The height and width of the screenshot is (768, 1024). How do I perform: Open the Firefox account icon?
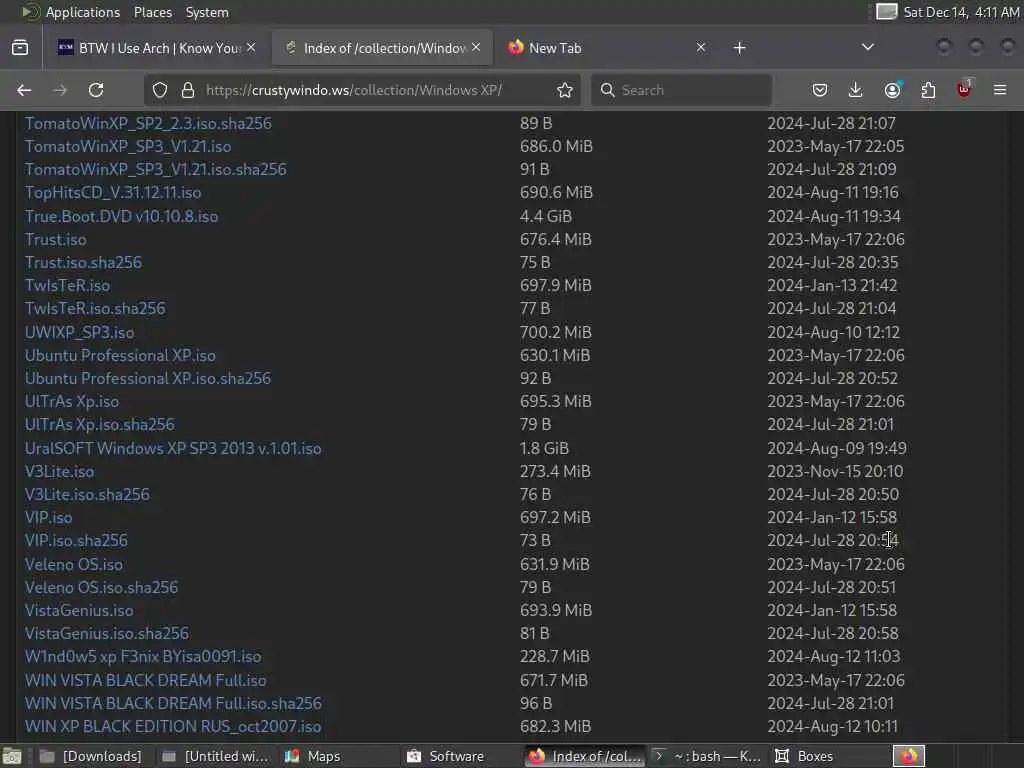(893, 90)
